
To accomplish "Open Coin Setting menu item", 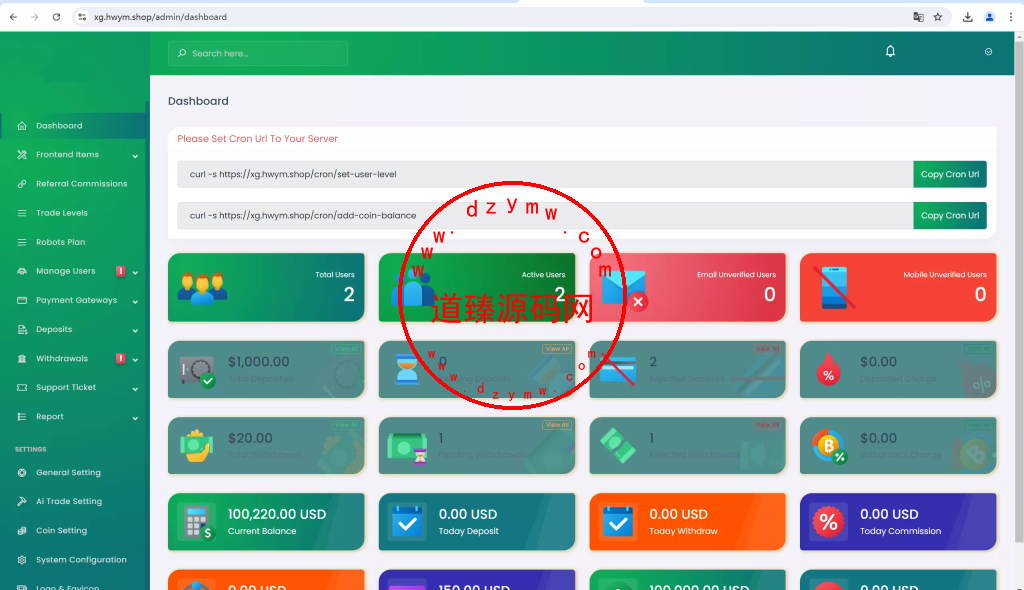I will click(x=74, y=531).
